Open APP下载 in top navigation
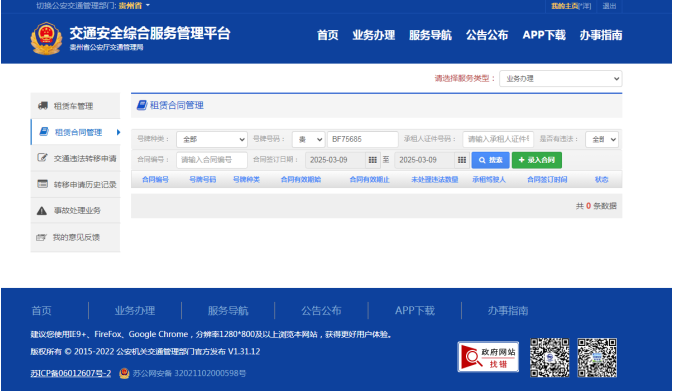 pyautogui.click(x=544, y=35)
